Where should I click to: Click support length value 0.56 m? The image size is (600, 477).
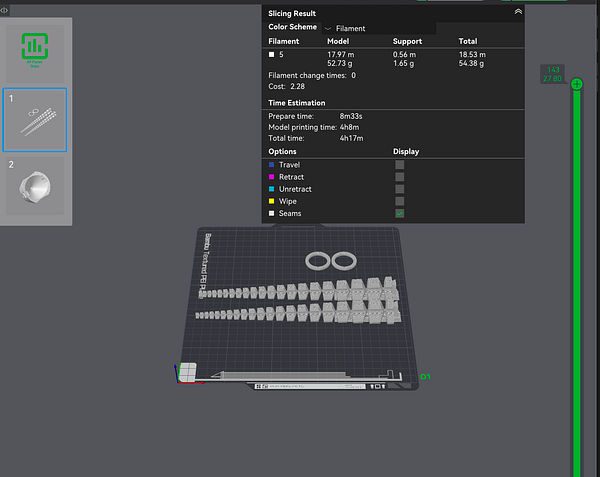404,55
